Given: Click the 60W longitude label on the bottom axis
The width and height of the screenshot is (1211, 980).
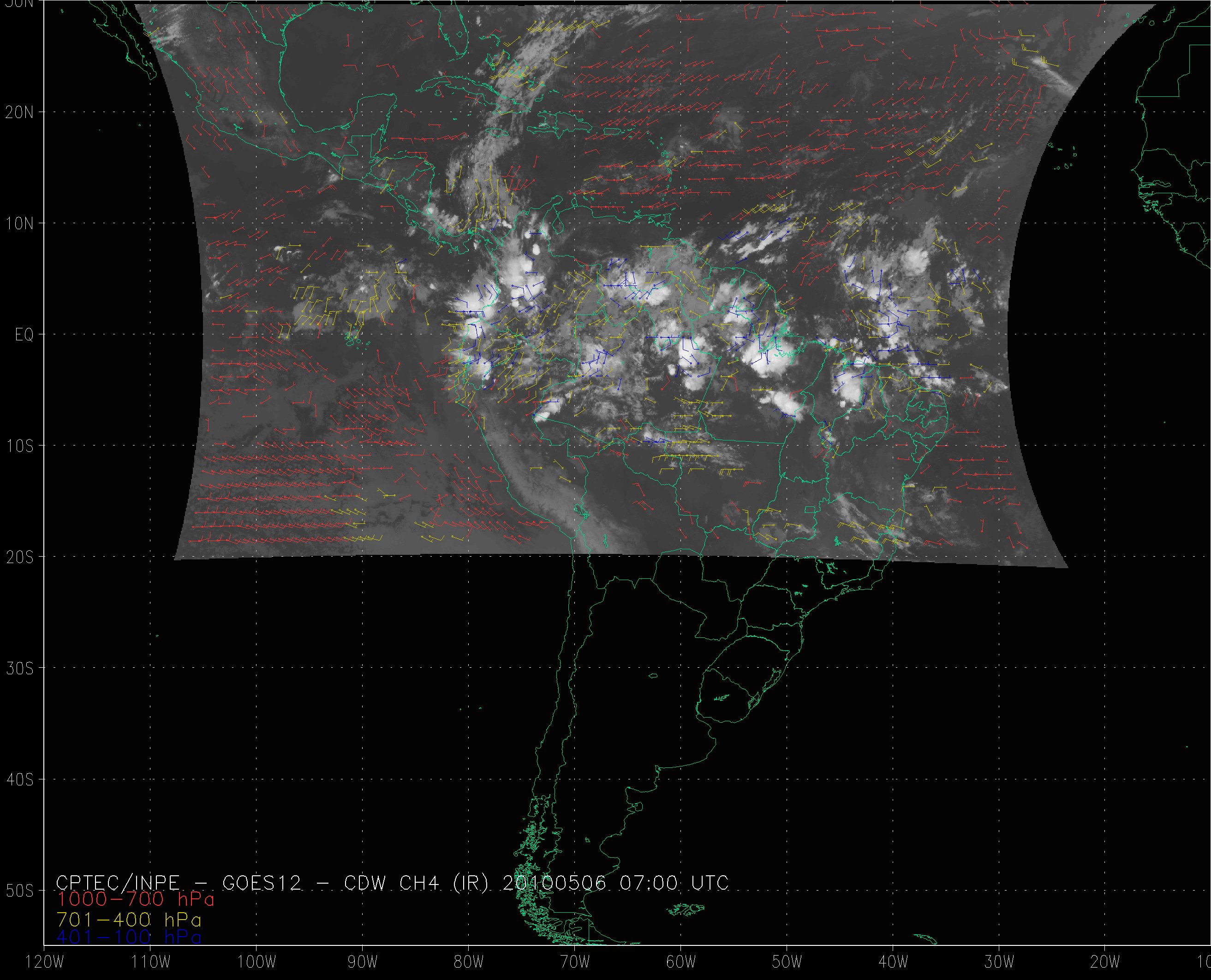Looking at the screenshot, I should point(680,962).
